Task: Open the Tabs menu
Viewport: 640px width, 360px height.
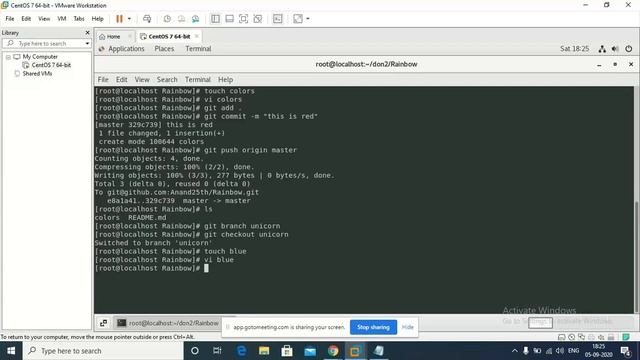Action: click(x=79, y=19)
